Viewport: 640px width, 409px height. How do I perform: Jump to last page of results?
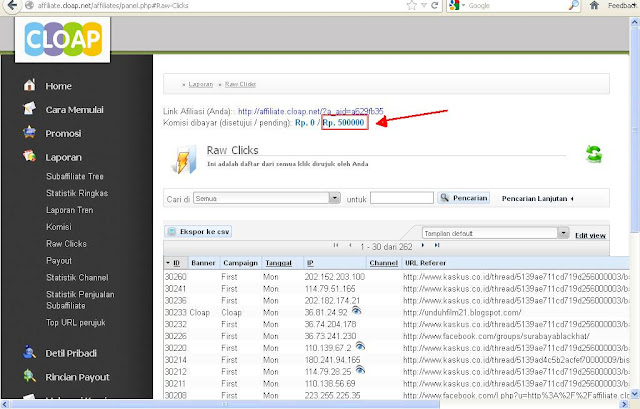[437, 245]
